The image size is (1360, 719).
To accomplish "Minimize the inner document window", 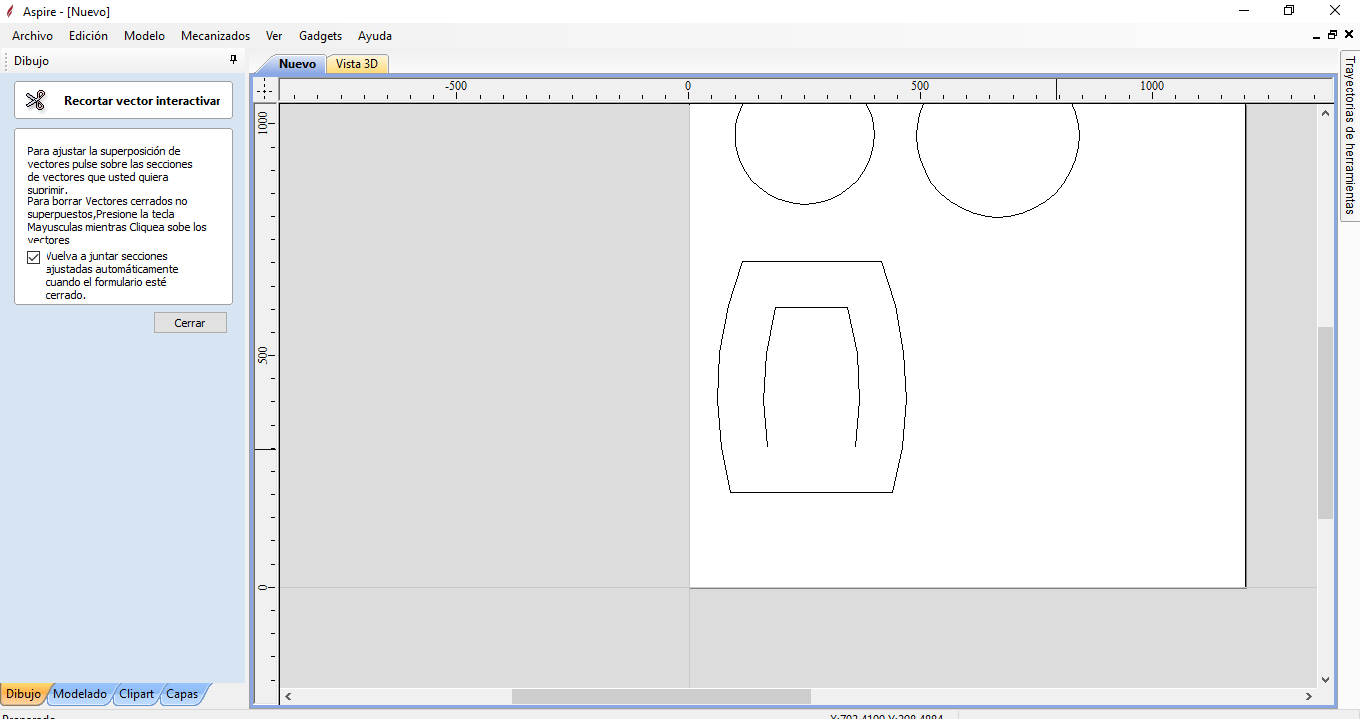I will [x=1316, y=35].
